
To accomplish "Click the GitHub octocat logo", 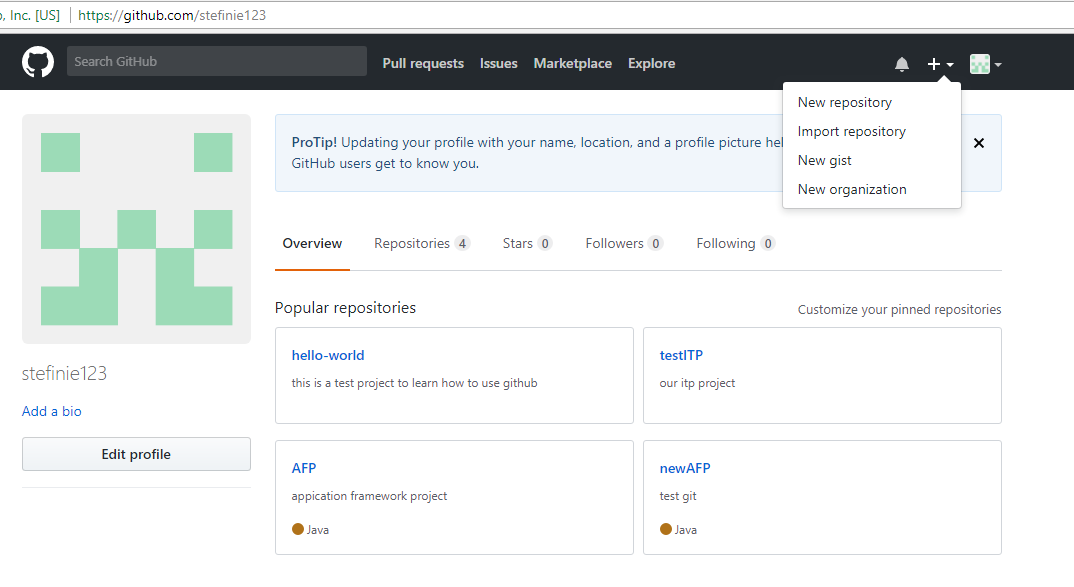I will coord(37,61).
